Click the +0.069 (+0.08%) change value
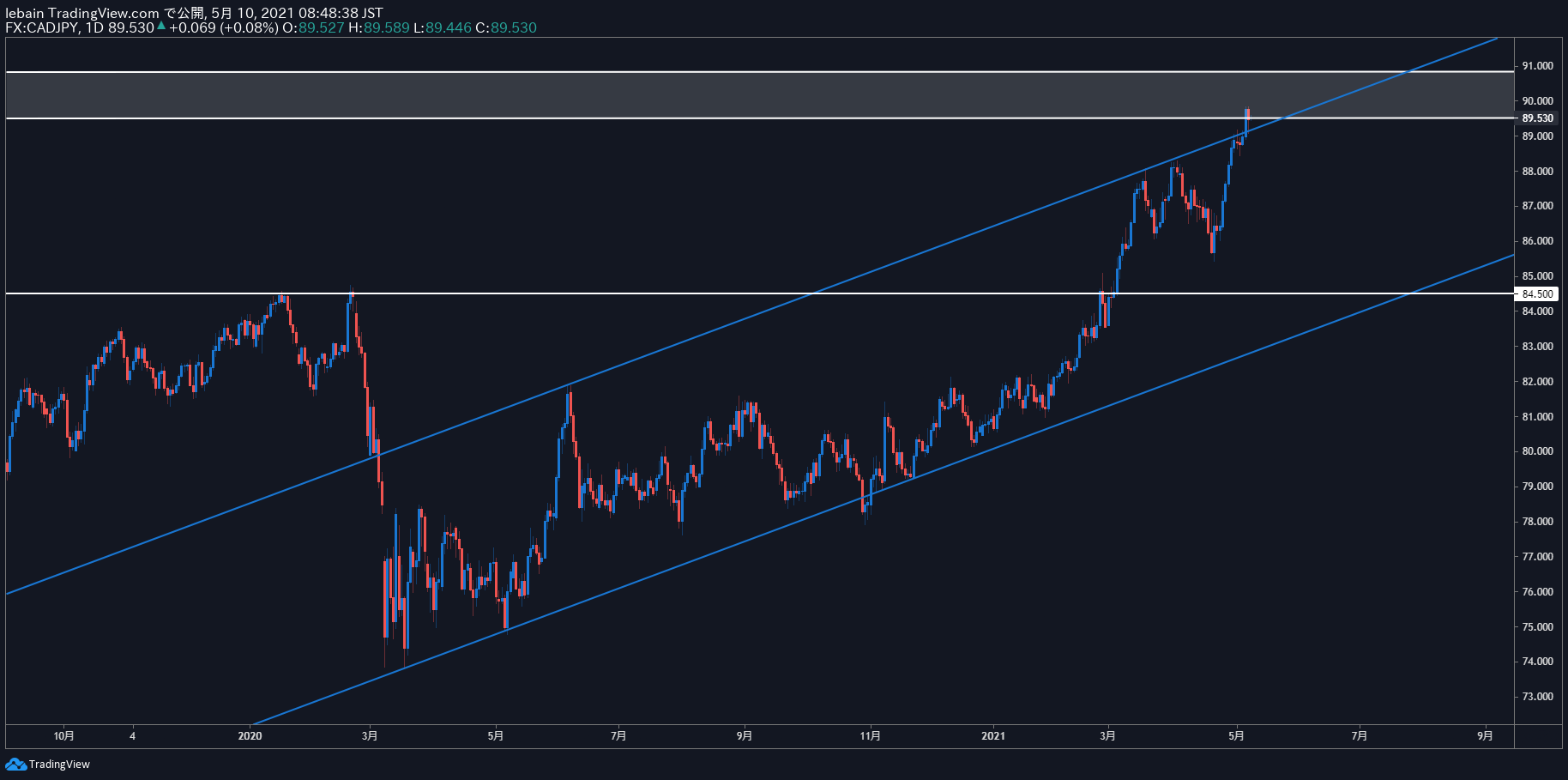1568x780 pixels. pos(223,27)
